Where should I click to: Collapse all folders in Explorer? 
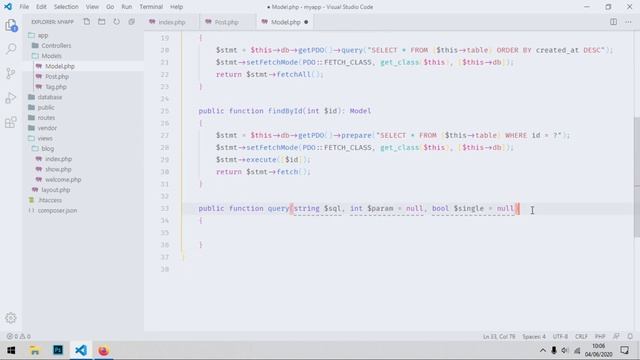131,22
